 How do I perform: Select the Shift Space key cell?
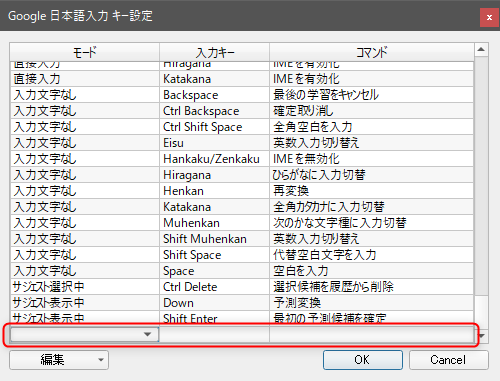tap(214, 255)
